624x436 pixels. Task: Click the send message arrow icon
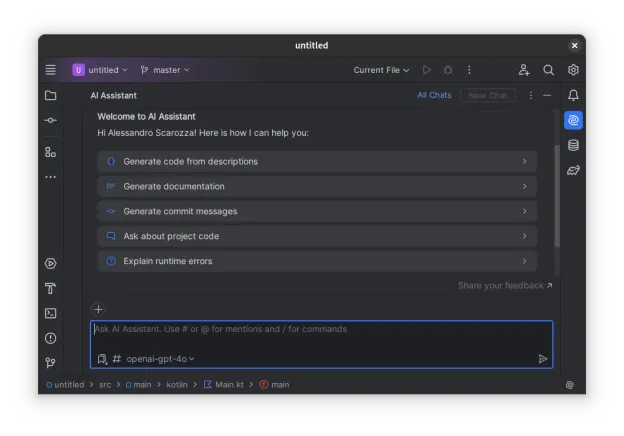tap(543, 358)
